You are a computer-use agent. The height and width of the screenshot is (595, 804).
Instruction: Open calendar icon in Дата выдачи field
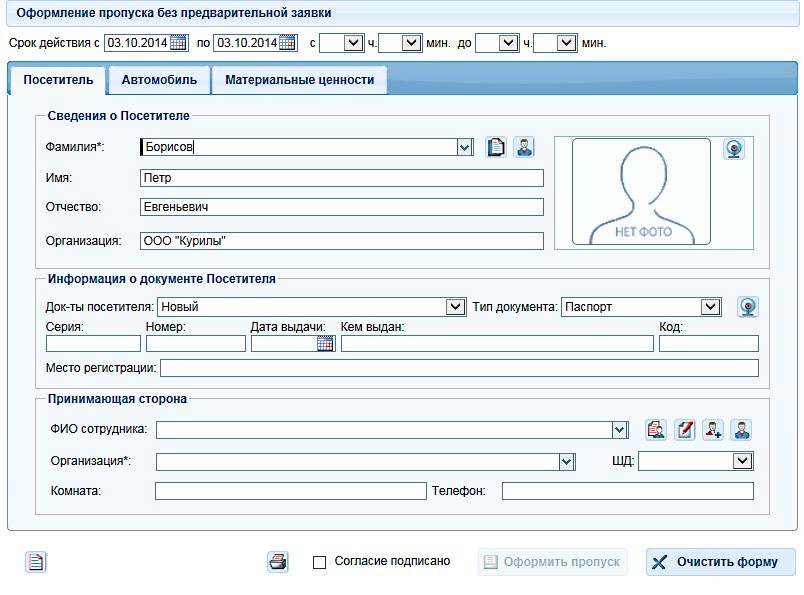325,344
